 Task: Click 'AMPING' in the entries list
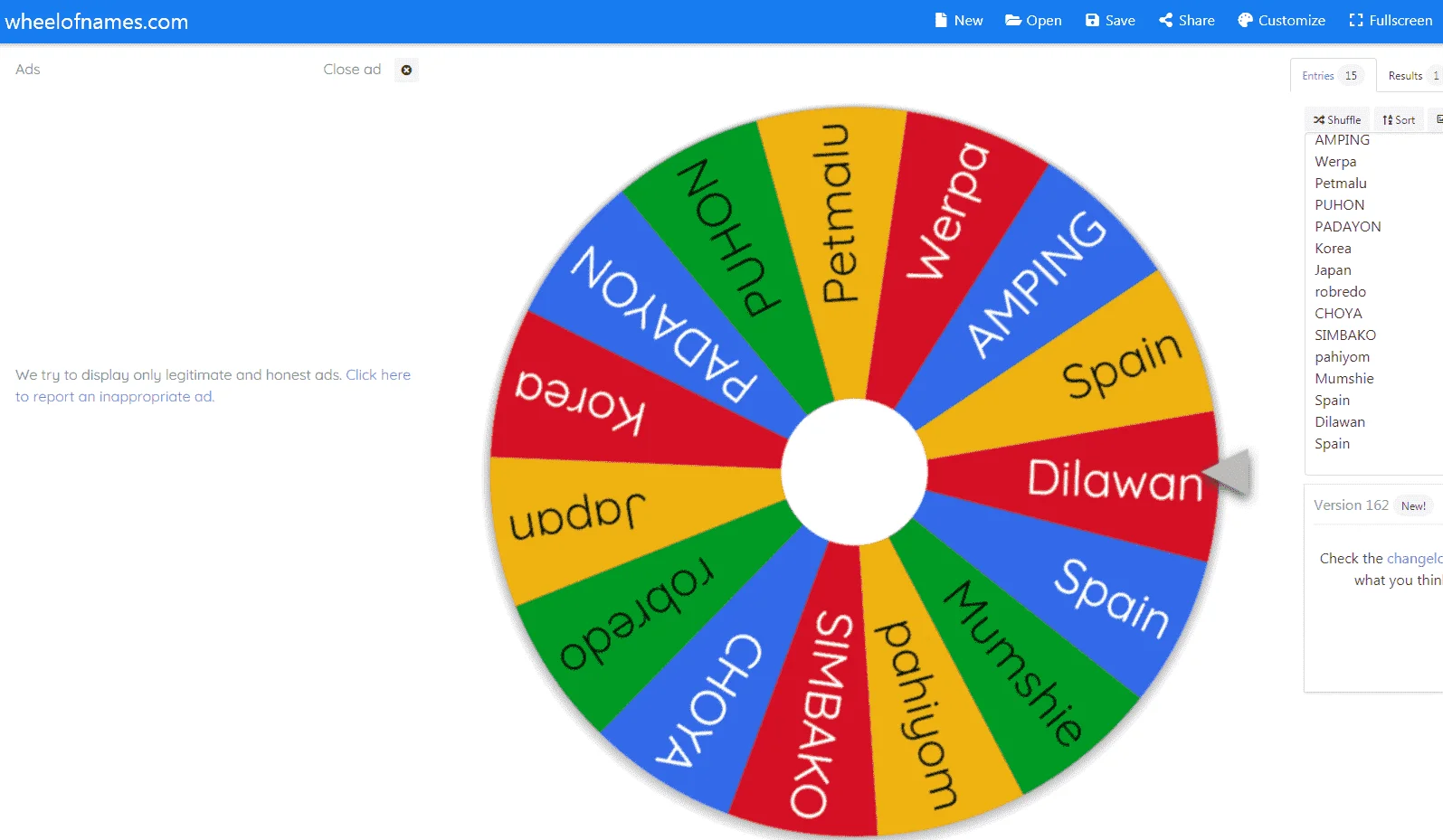1342,140
